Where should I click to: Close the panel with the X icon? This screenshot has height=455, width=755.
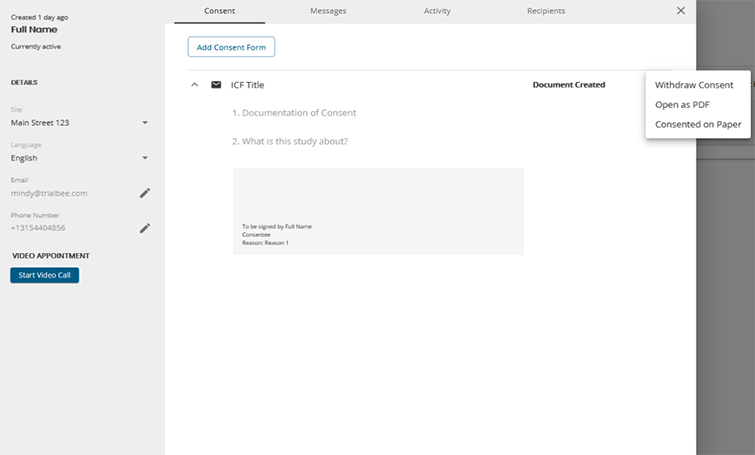pos(681,11)
